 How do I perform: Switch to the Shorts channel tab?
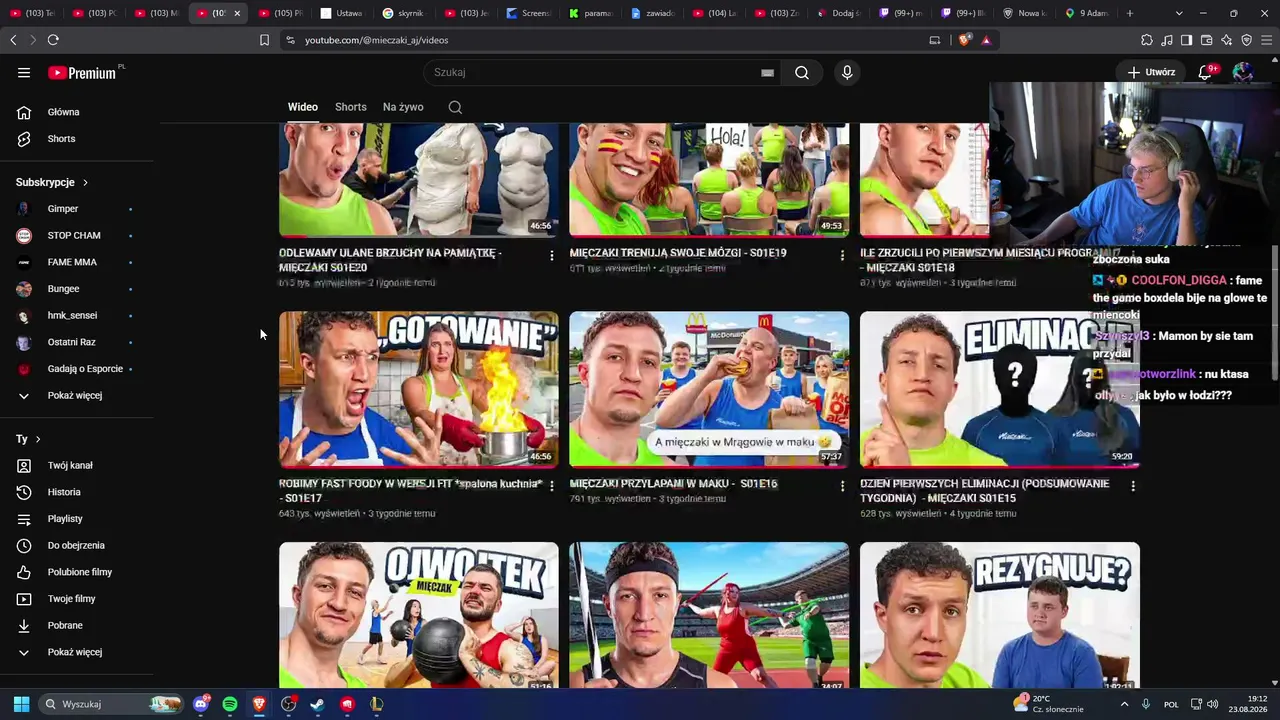351,107
